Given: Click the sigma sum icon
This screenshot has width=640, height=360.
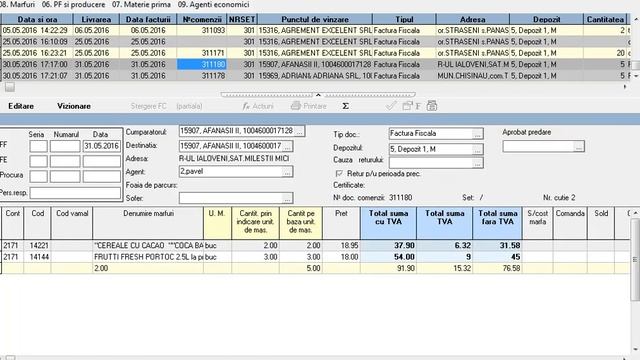Looking at the screenshot, I should [345, 106].
